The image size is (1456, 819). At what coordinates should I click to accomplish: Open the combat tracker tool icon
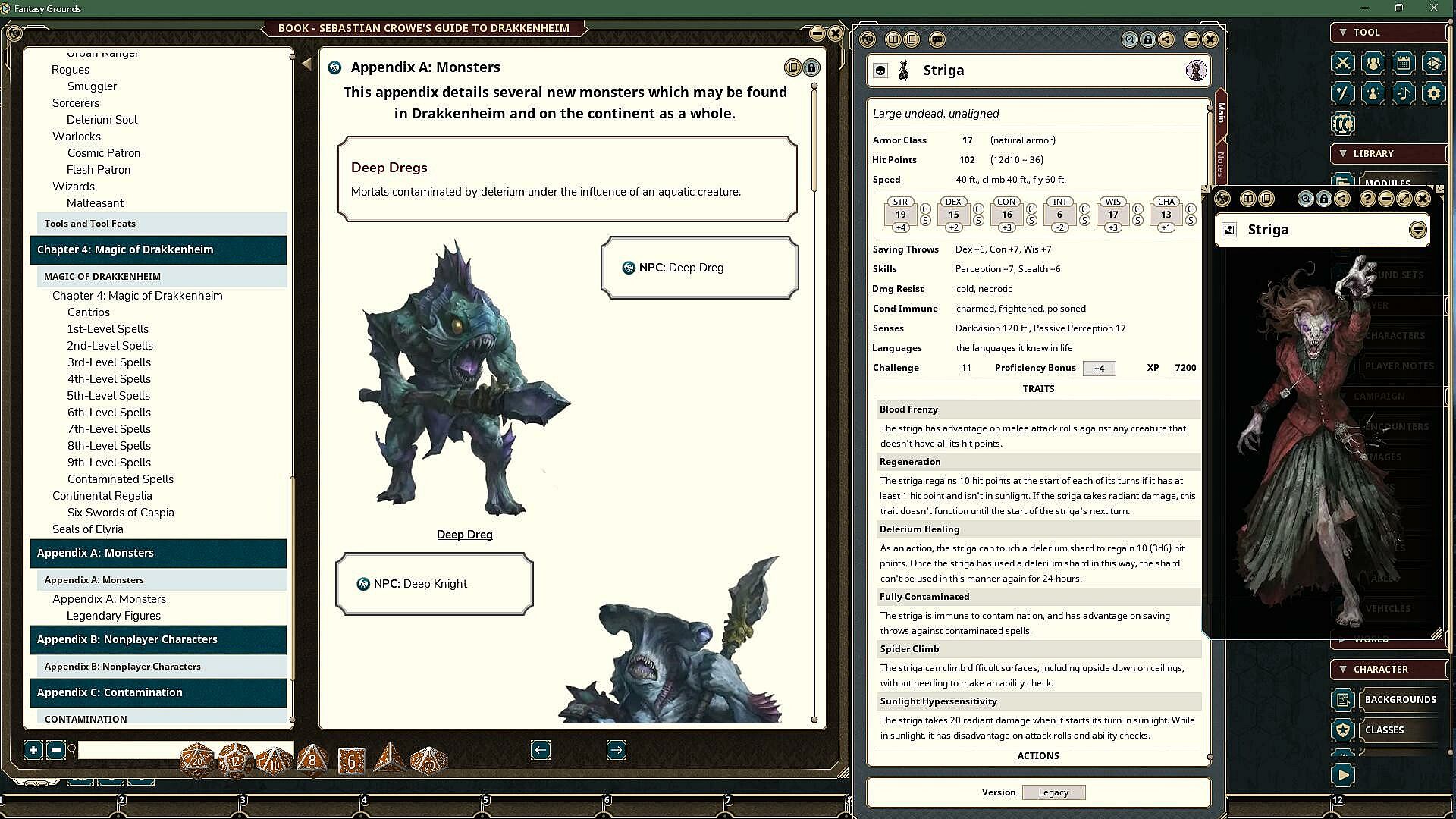[x=1342, y=63]
